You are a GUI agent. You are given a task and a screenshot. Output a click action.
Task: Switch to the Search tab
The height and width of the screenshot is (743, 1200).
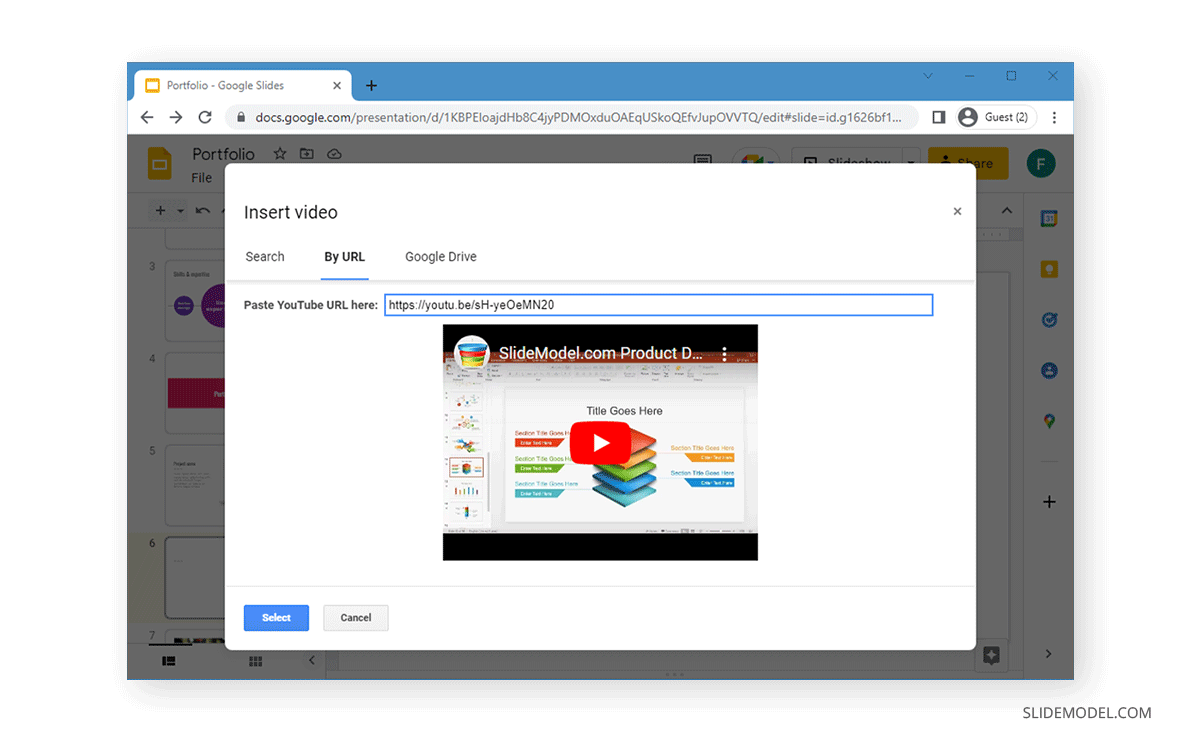click(264, 257)
